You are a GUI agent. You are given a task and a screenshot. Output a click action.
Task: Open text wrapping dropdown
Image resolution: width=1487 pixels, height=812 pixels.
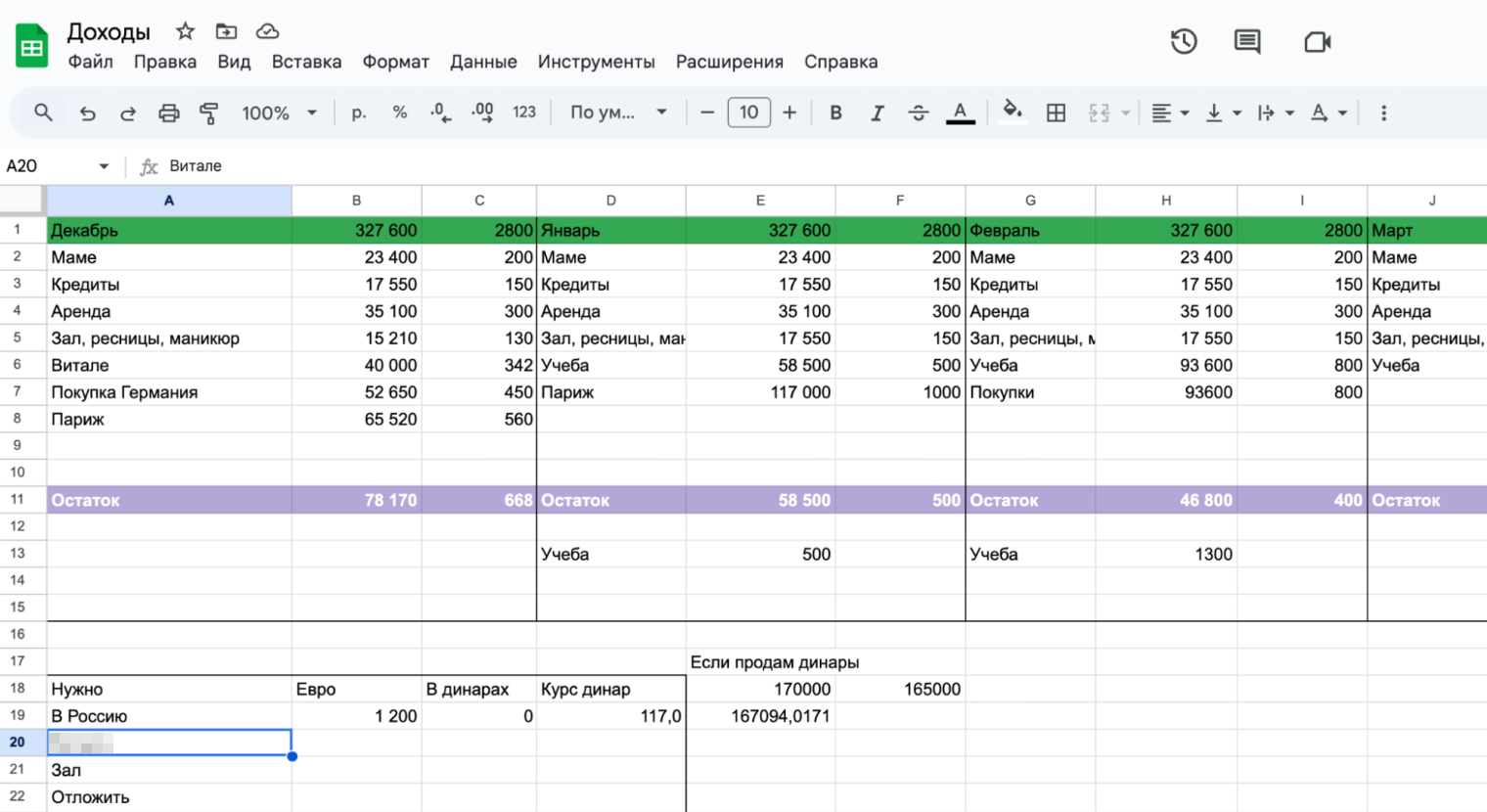click(x=1276, y=113)
